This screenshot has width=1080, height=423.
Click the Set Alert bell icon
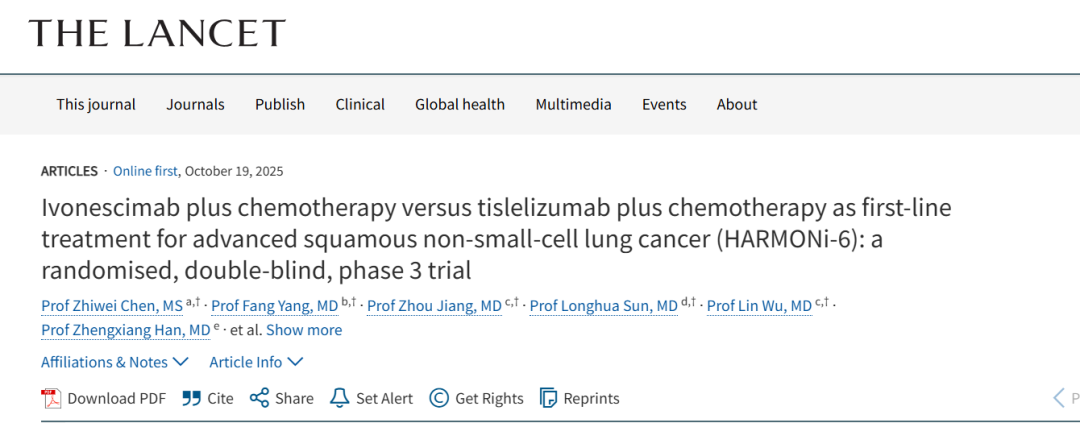(x=340, y=398)
